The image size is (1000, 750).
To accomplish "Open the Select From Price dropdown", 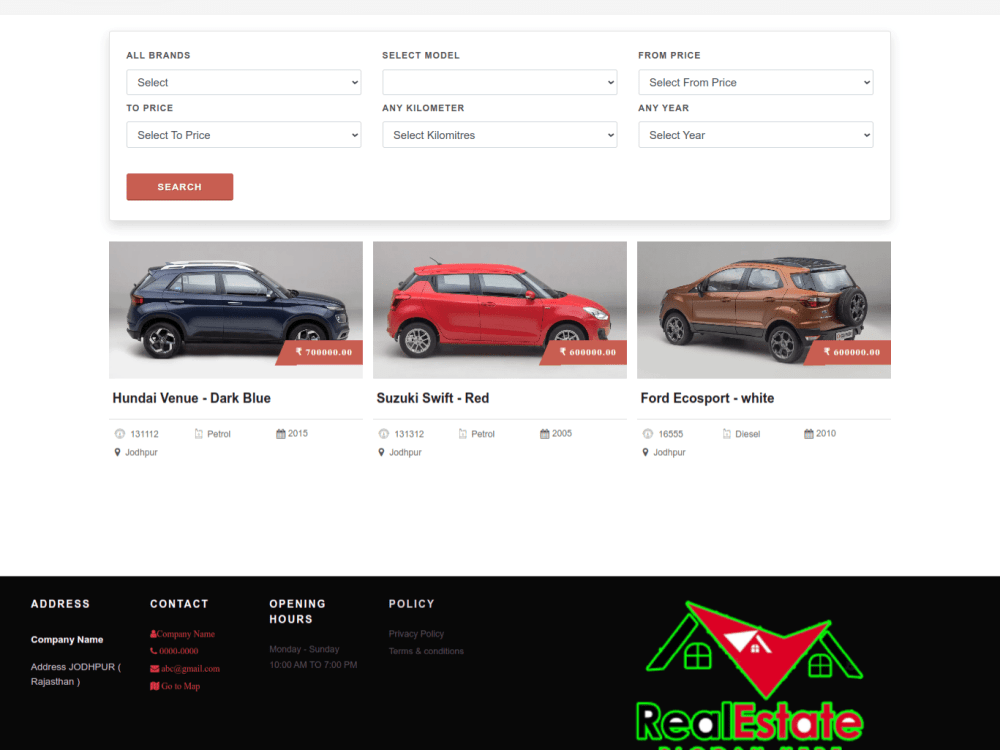I will (x=756, y=82).
